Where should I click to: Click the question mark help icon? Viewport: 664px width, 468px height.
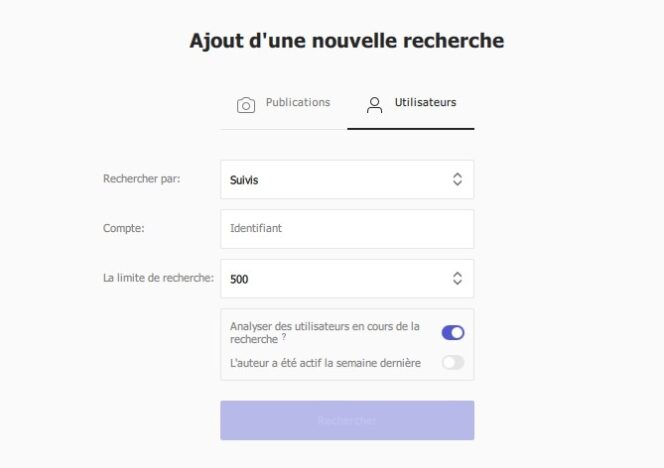284,337
